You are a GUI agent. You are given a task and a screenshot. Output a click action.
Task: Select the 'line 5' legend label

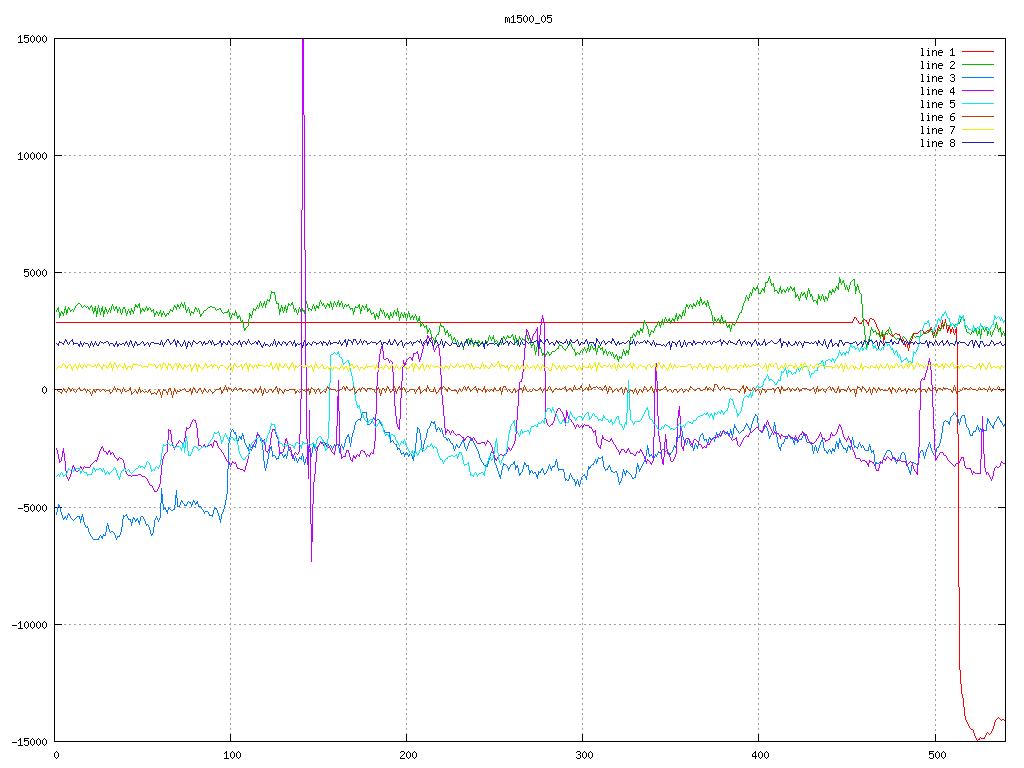(x=937, y=104)
